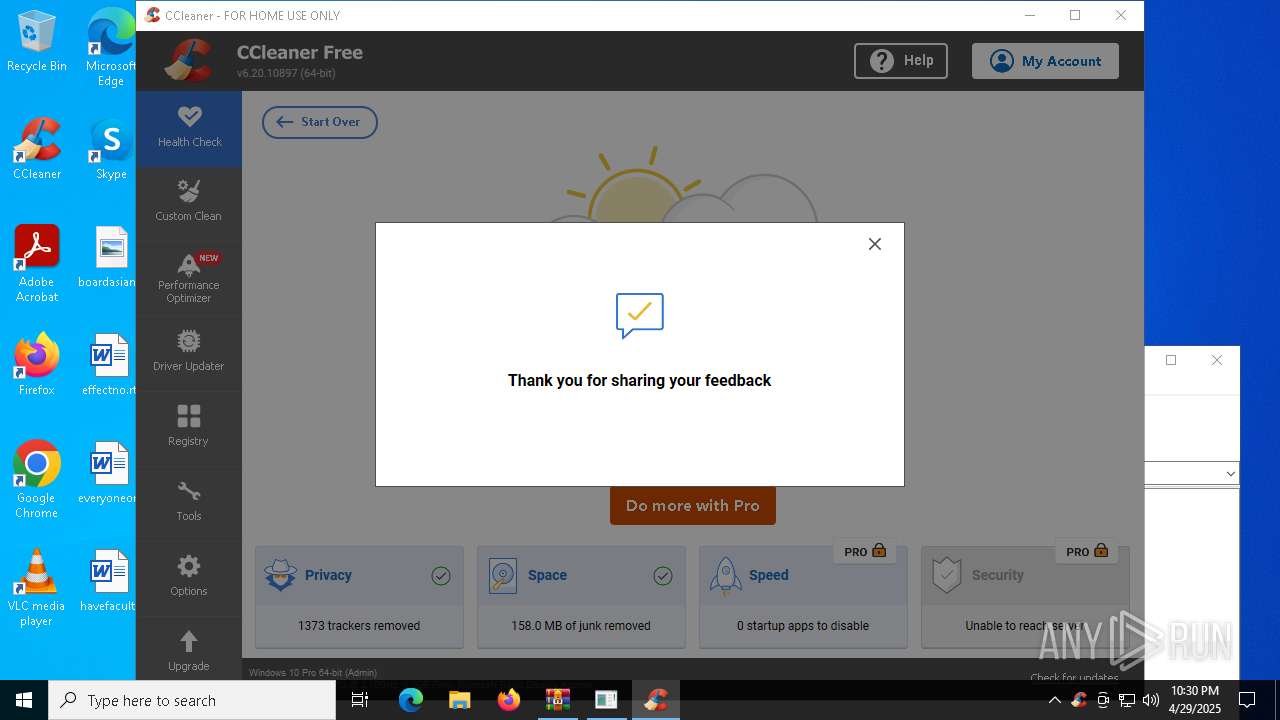Select the Privacy result card

point(359,597)
